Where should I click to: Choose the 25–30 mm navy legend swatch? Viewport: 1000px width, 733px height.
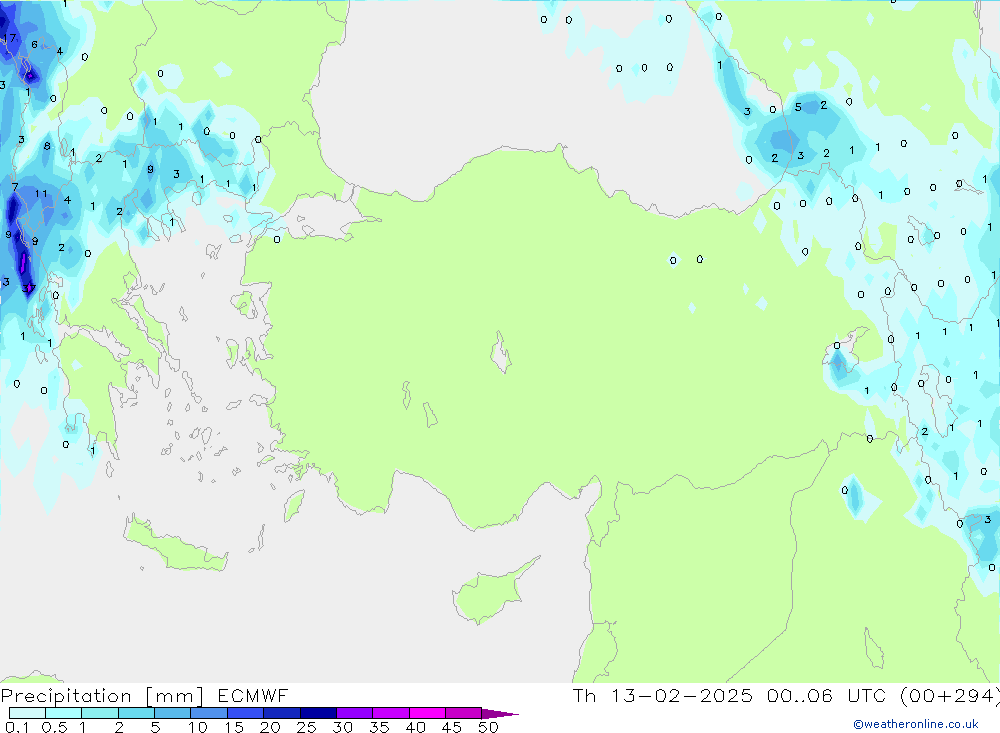[318, 713]
